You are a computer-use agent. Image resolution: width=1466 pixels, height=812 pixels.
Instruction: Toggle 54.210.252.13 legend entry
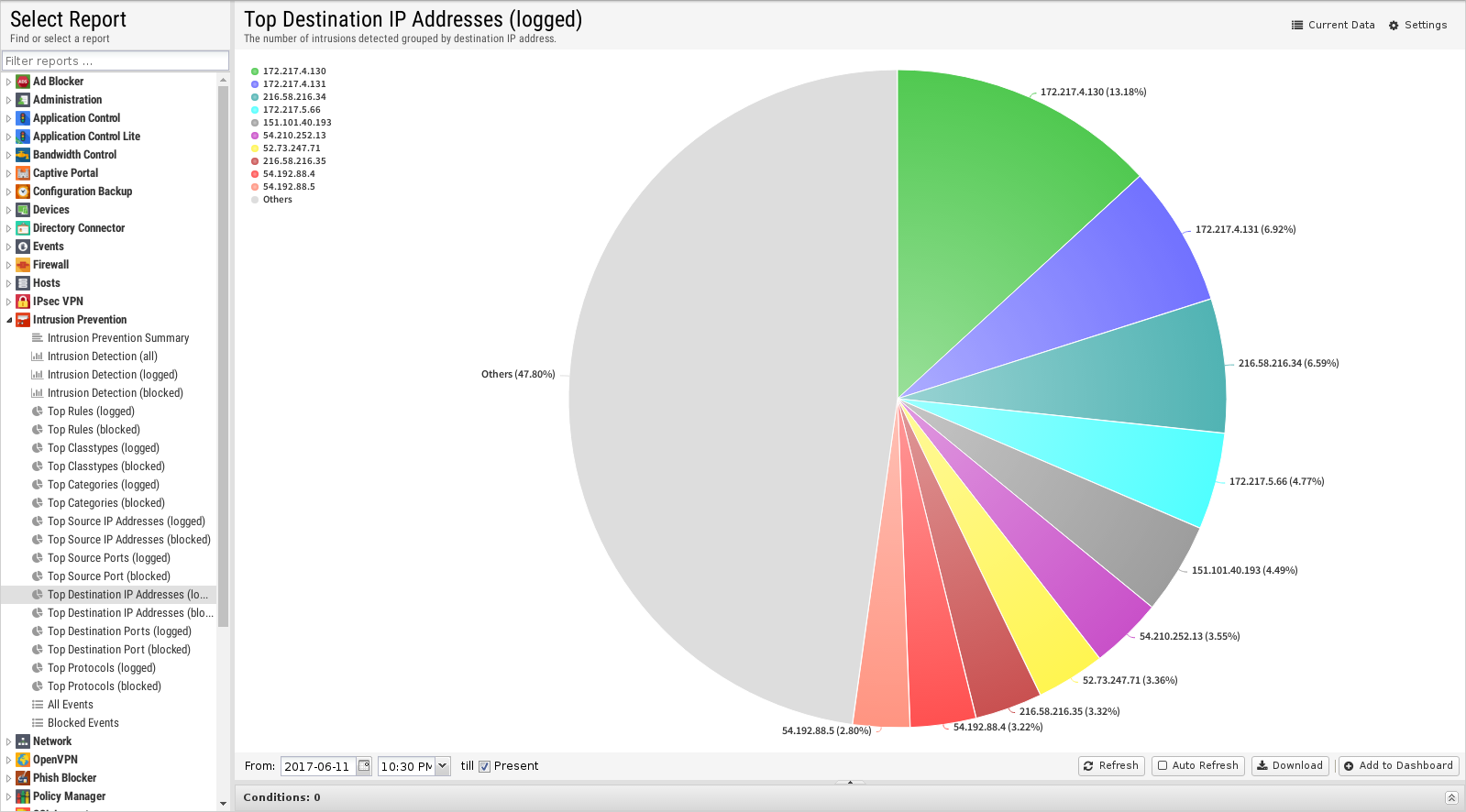tap(289, 136)
